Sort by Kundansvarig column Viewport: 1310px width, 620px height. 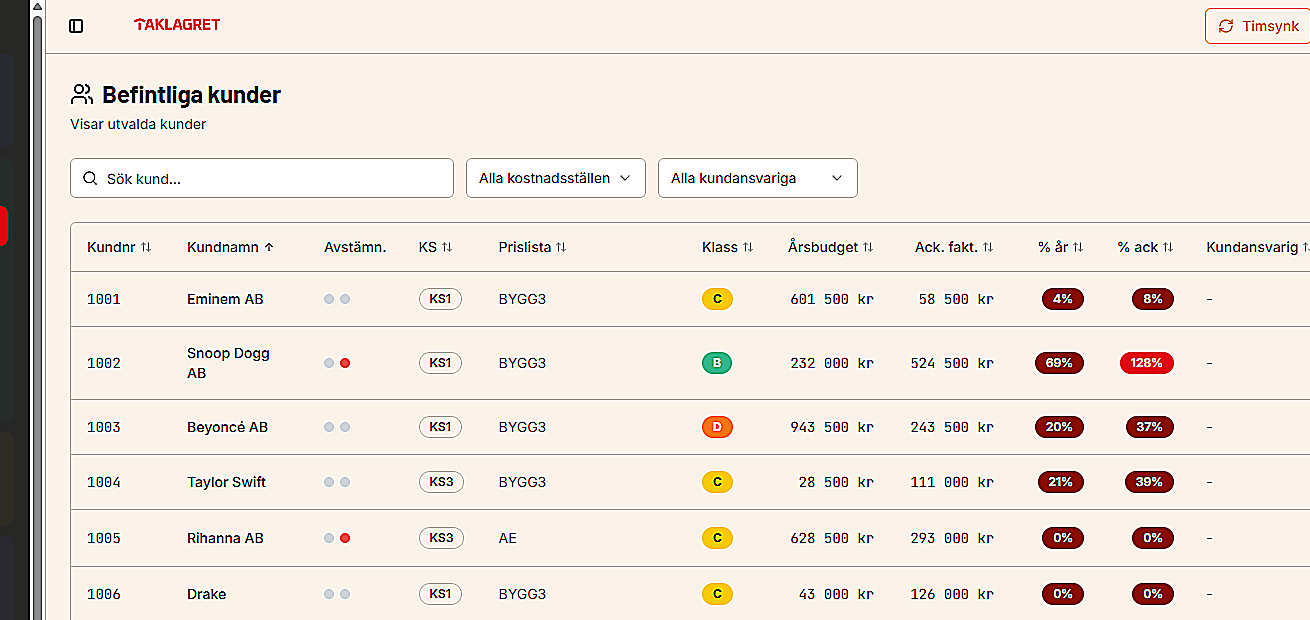[1258, 247]
